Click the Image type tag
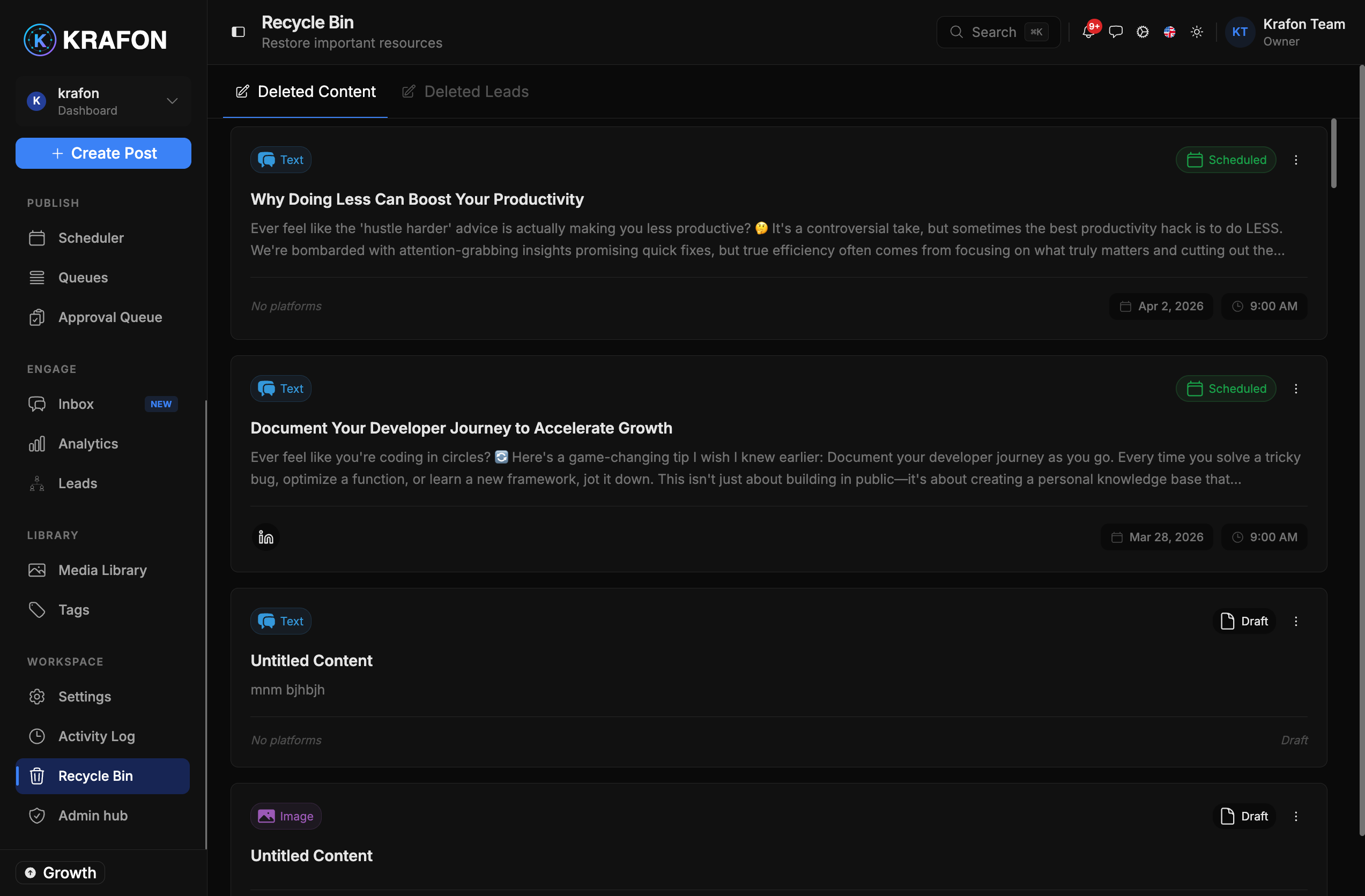Screen dimensions: 1365x896 (x=286, y=816)
